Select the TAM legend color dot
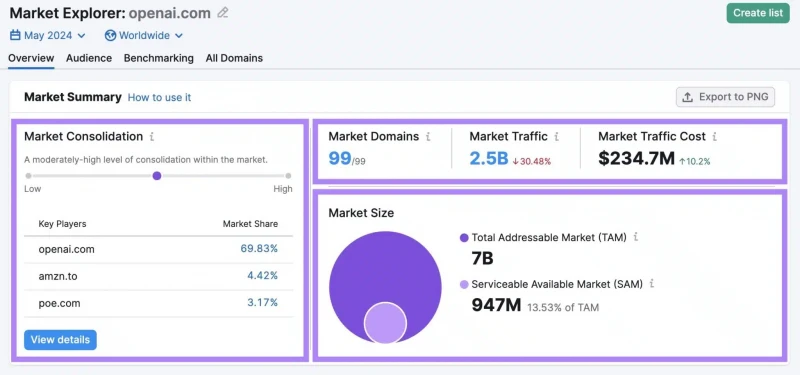Image resolution: width=800 pixels, height=375 pixels. click(x=464, y=238)
